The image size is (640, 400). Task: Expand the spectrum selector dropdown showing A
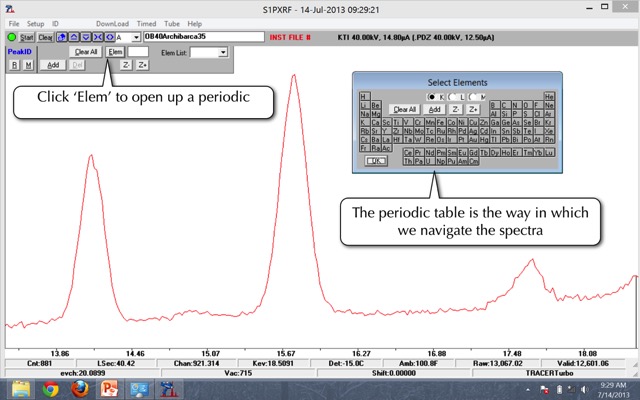(x=135, y=37)
